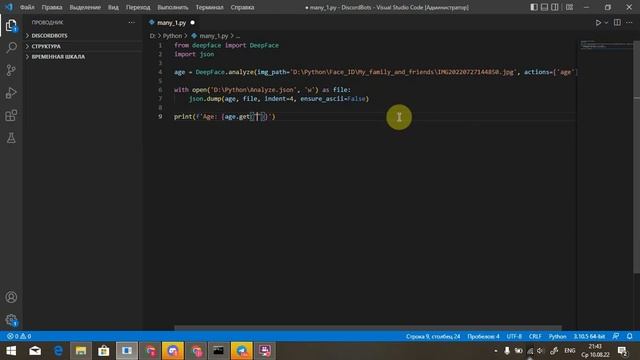Open the Run and Debug view
This screenshot has height=360, width=640.
(x=11, y=93)
